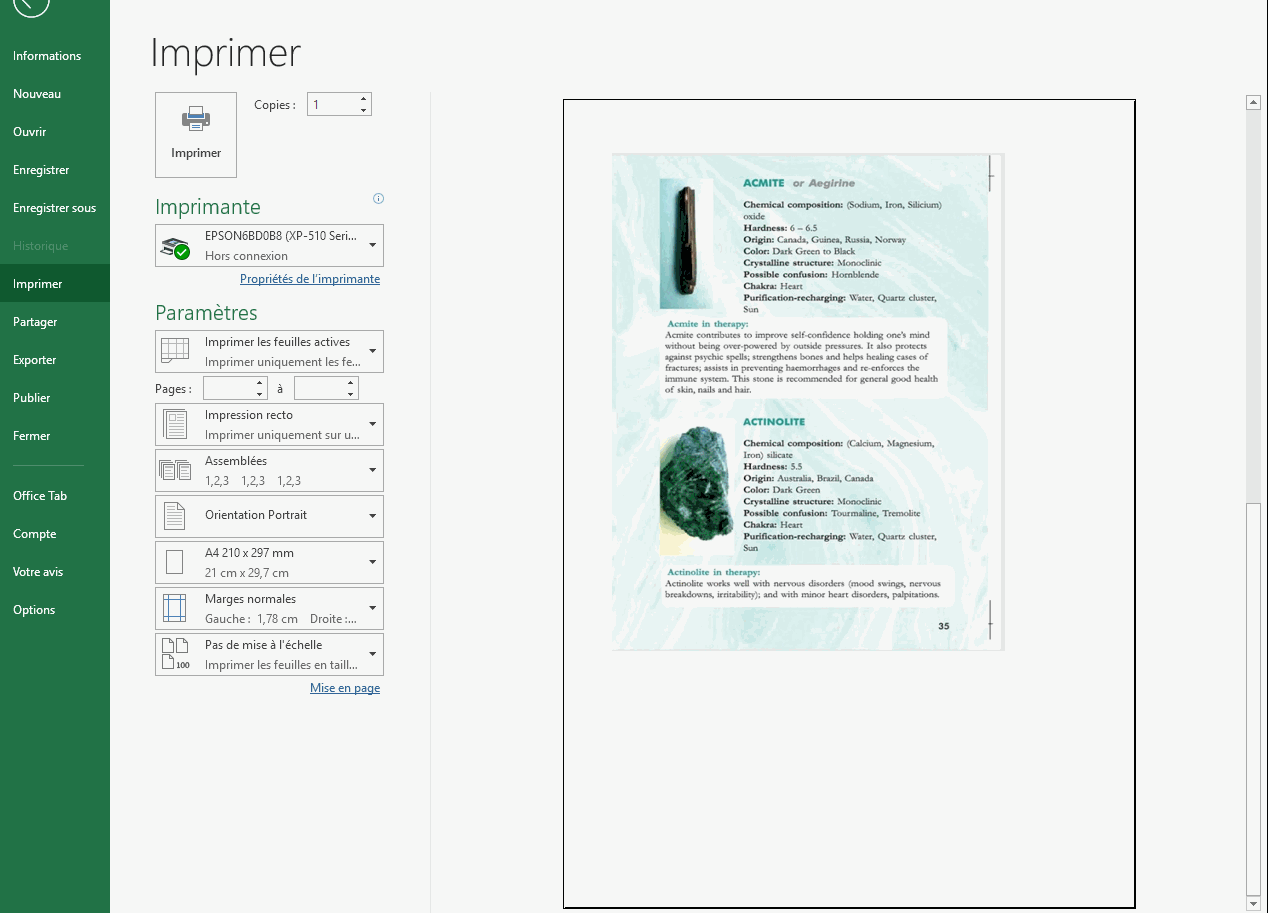Open the Orientation Portrait dropdown
The image size is (1268, 913).
[x=269, y=516]
